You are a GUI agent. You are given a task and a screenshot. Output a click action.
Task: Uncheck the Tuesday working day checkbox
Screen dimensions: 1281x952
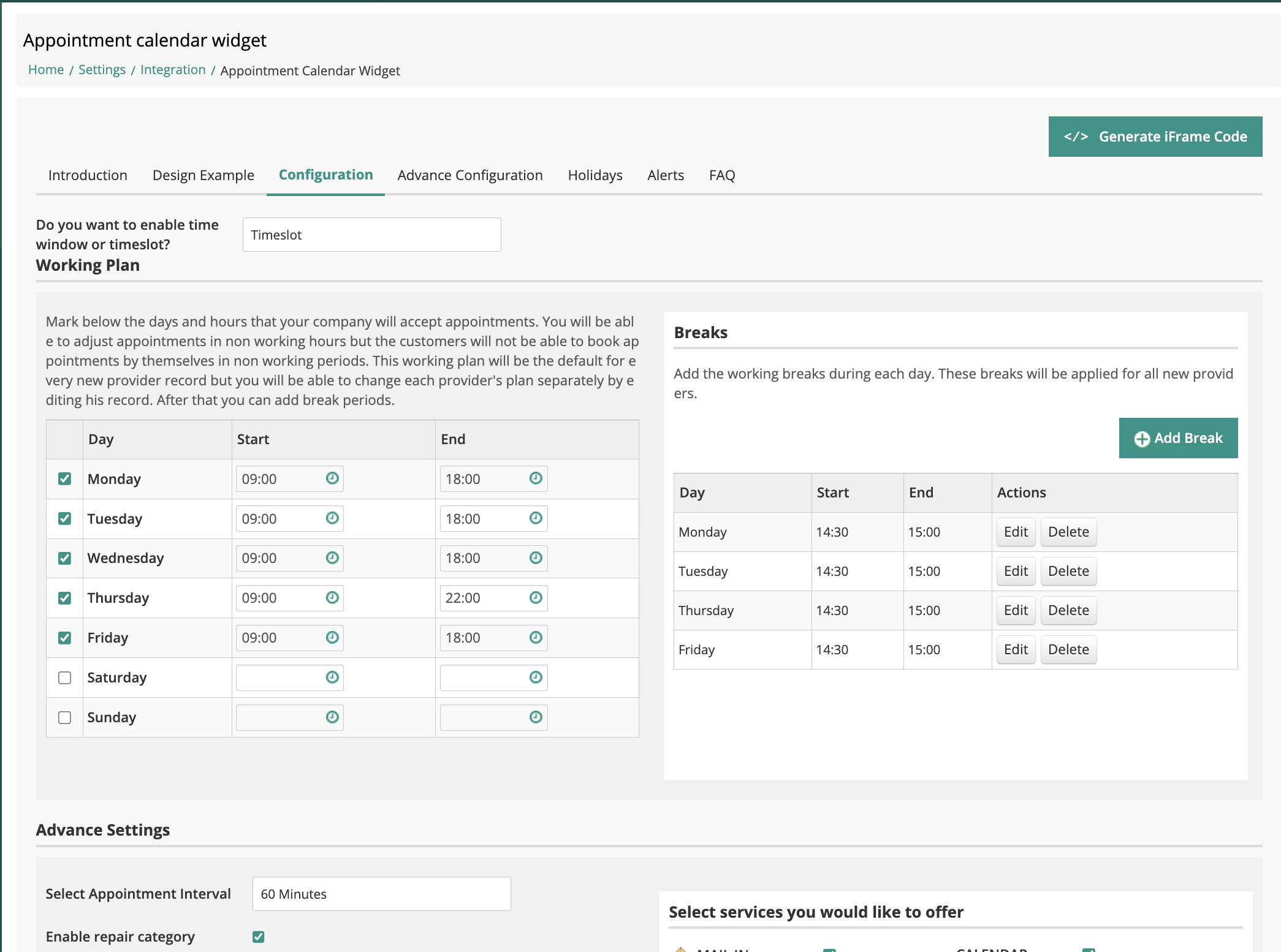(64, 519)
